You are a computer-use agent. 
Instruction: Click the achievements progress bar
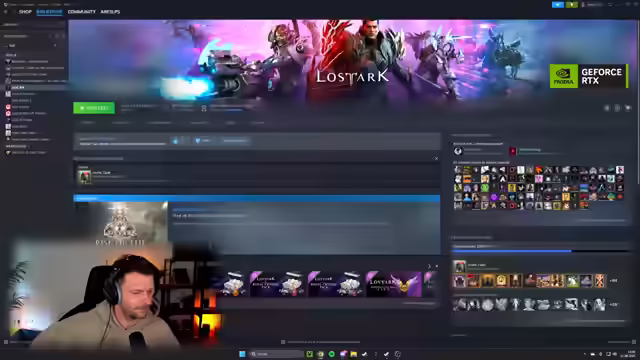click(542, 251)
